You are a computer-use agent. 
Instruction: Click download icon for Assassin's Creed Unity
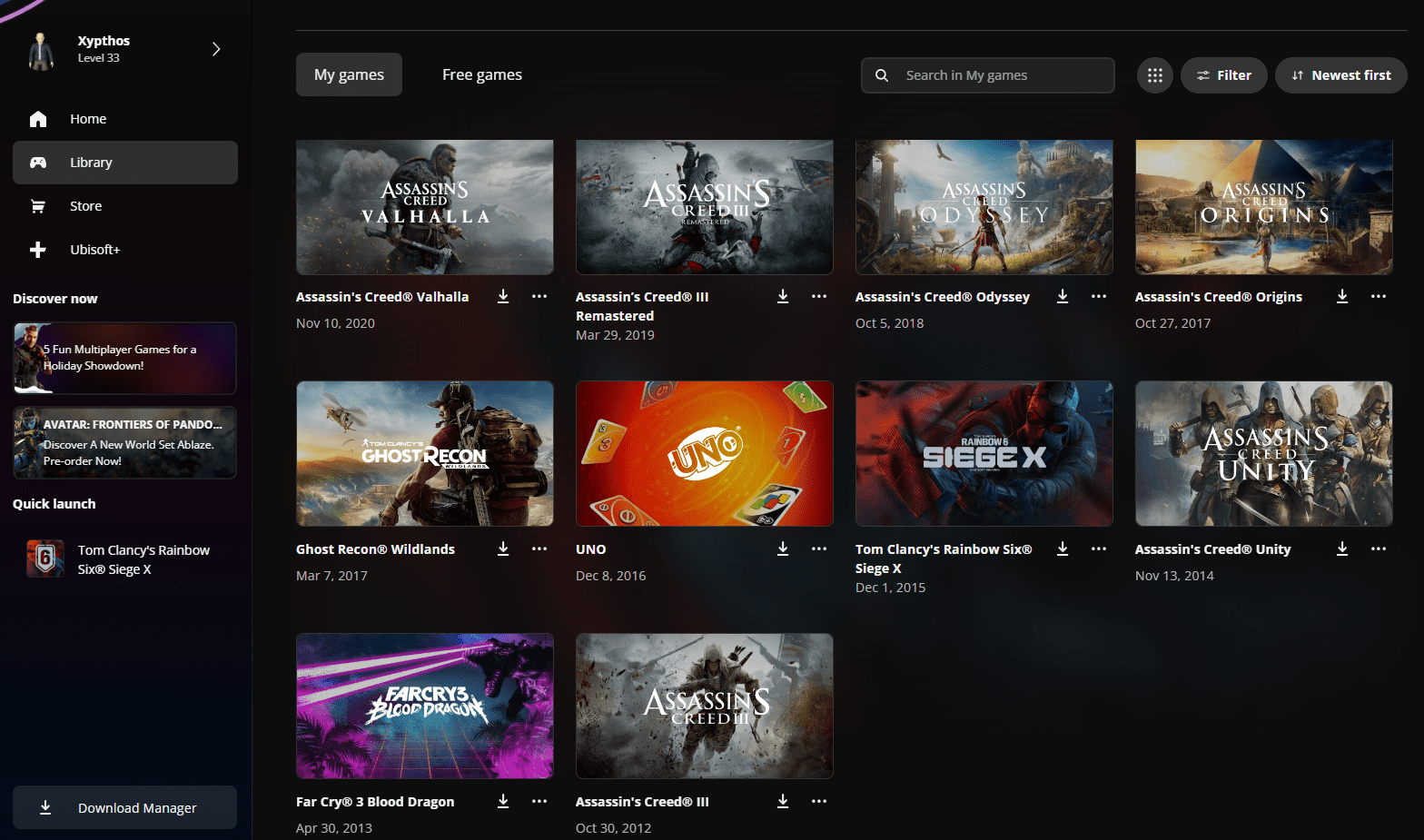point(1342,549)
